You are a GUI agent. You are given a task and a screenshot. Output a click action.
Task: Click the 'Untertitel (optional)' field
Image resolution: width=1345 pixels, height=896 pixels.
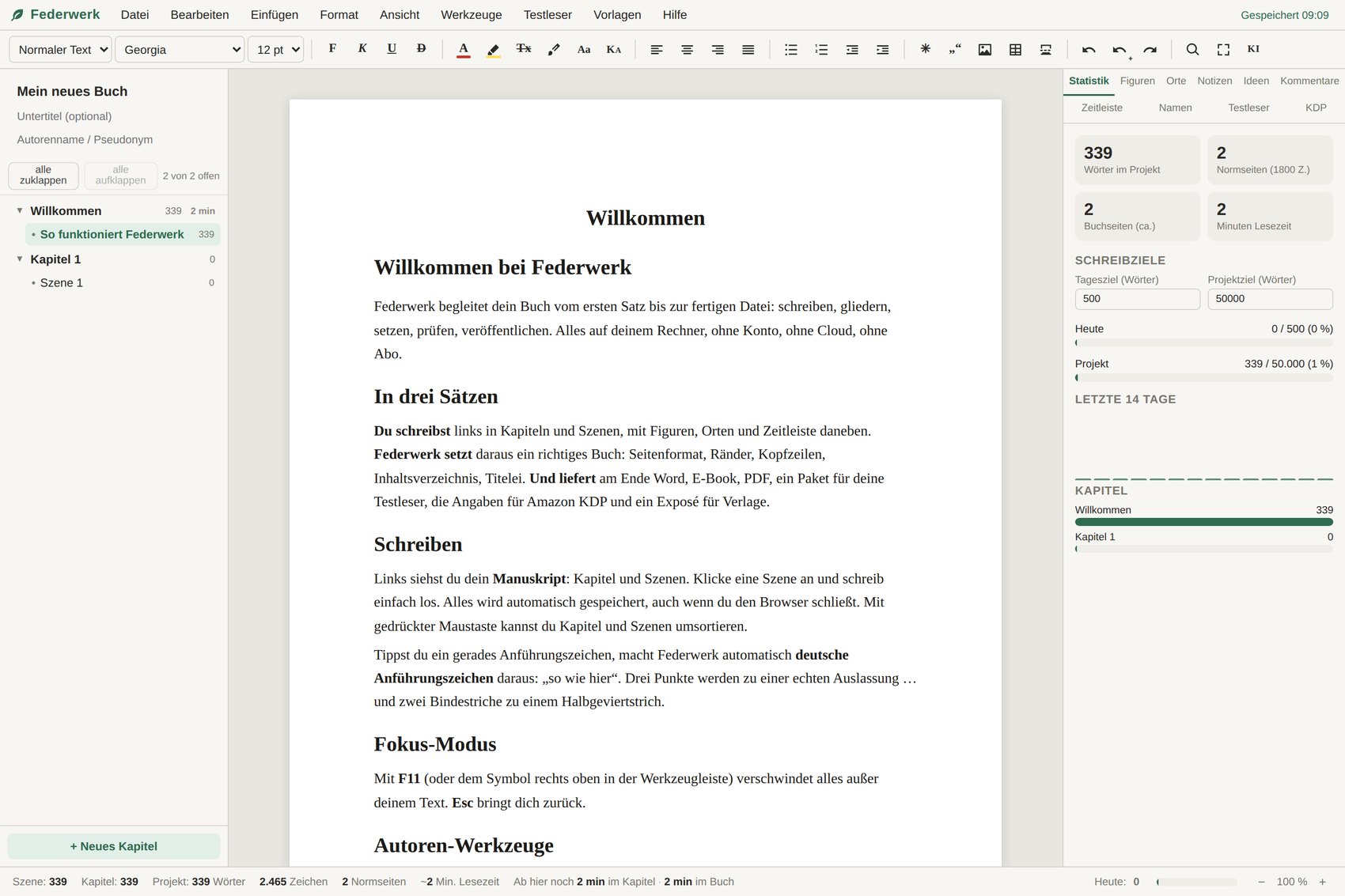tap(114, 116)
